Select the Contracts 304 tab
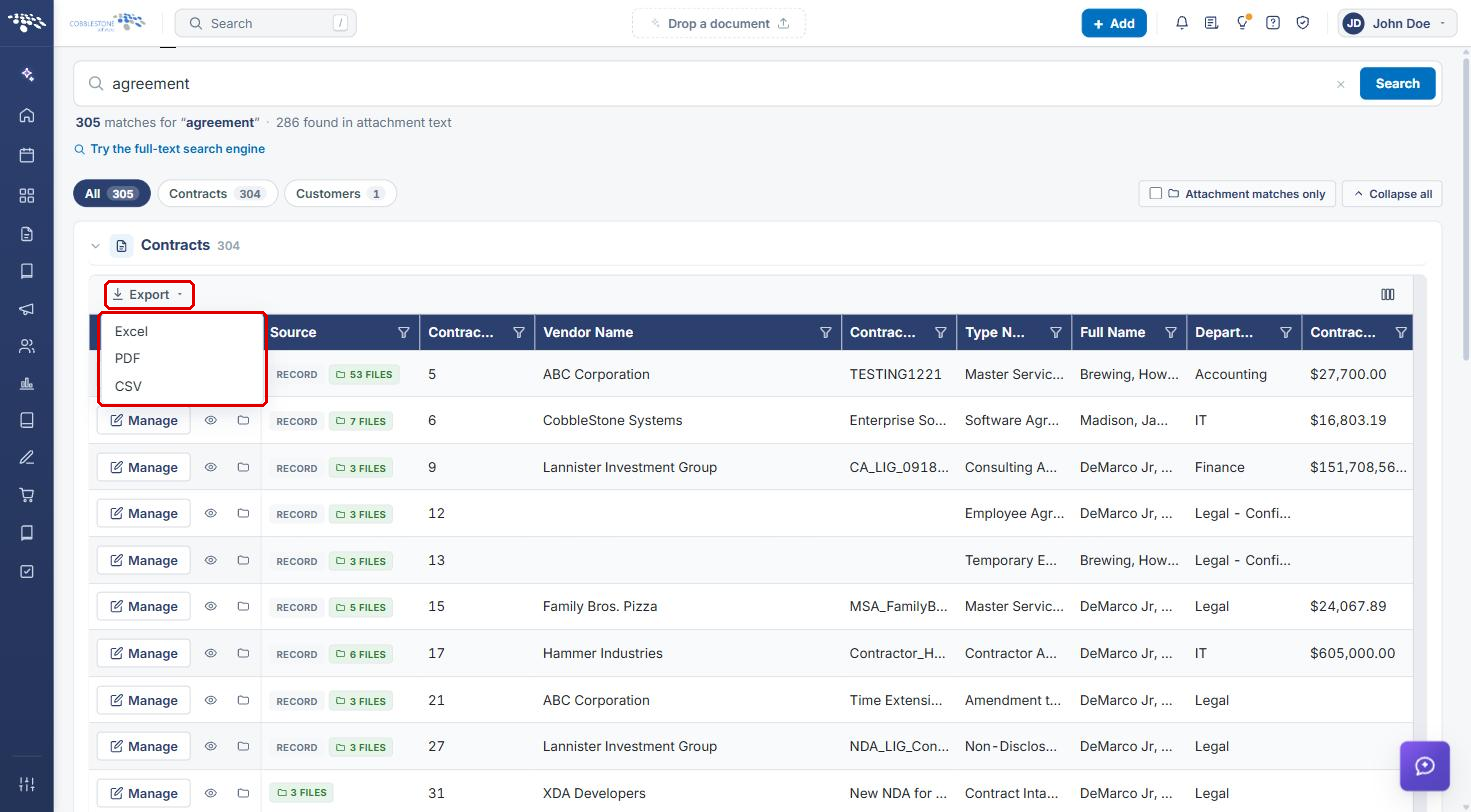Viewport: 1471px width, 812px height. coord(216,194)
